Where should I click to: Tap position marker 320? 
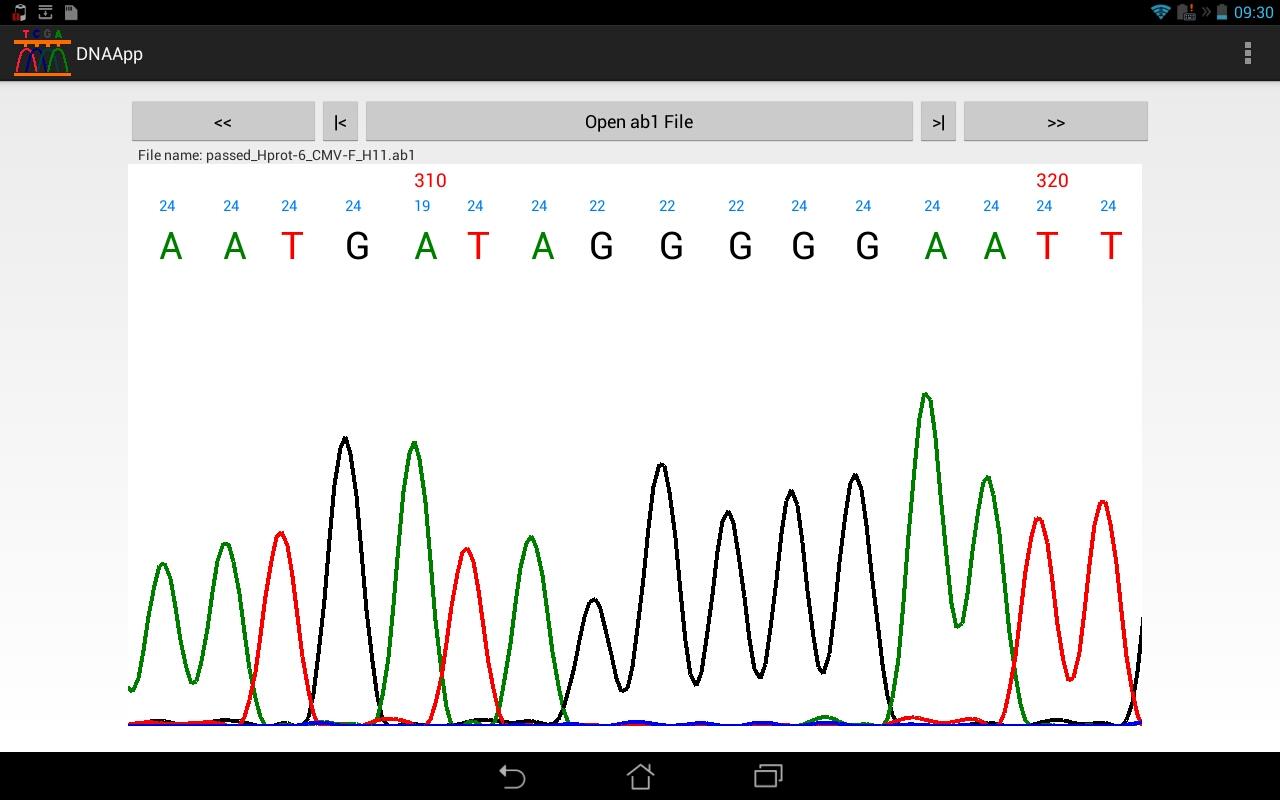click(x=1050, y=181)
